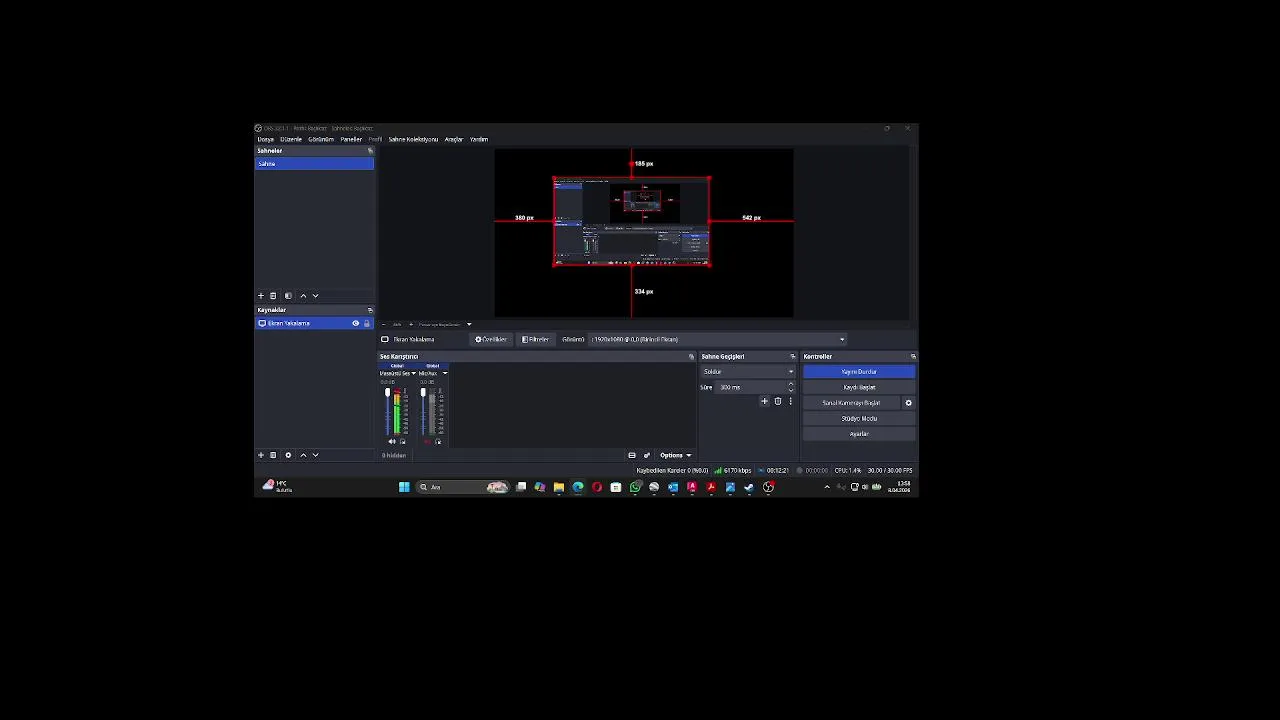
Task: Click Mic/Aux volume slider
Action: [422, 411]
